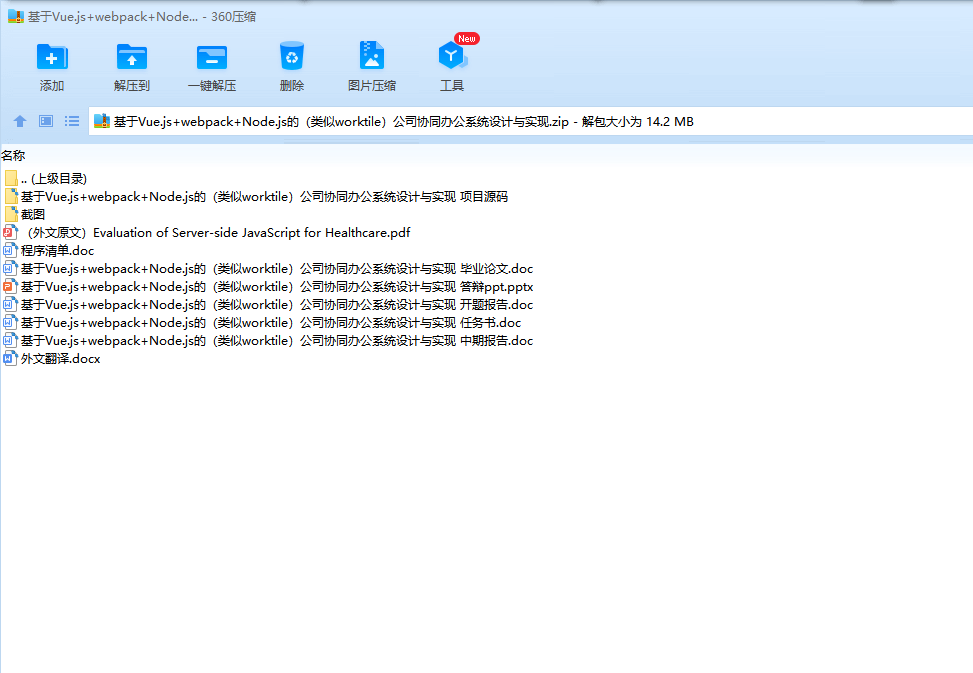Click the 360压缩 title bar app icon
Image resolution: width=973 pixels, height=673 pixels.
(x=16, y=16)
